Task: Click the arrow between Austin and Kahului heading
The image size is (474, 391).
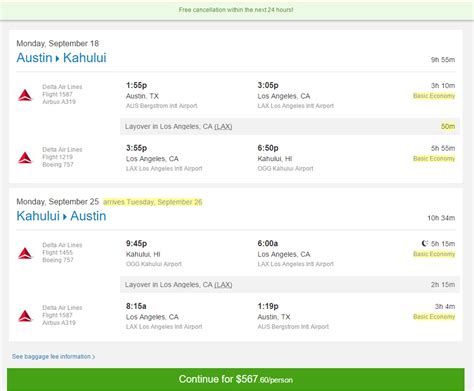Action: coord(57,59)
